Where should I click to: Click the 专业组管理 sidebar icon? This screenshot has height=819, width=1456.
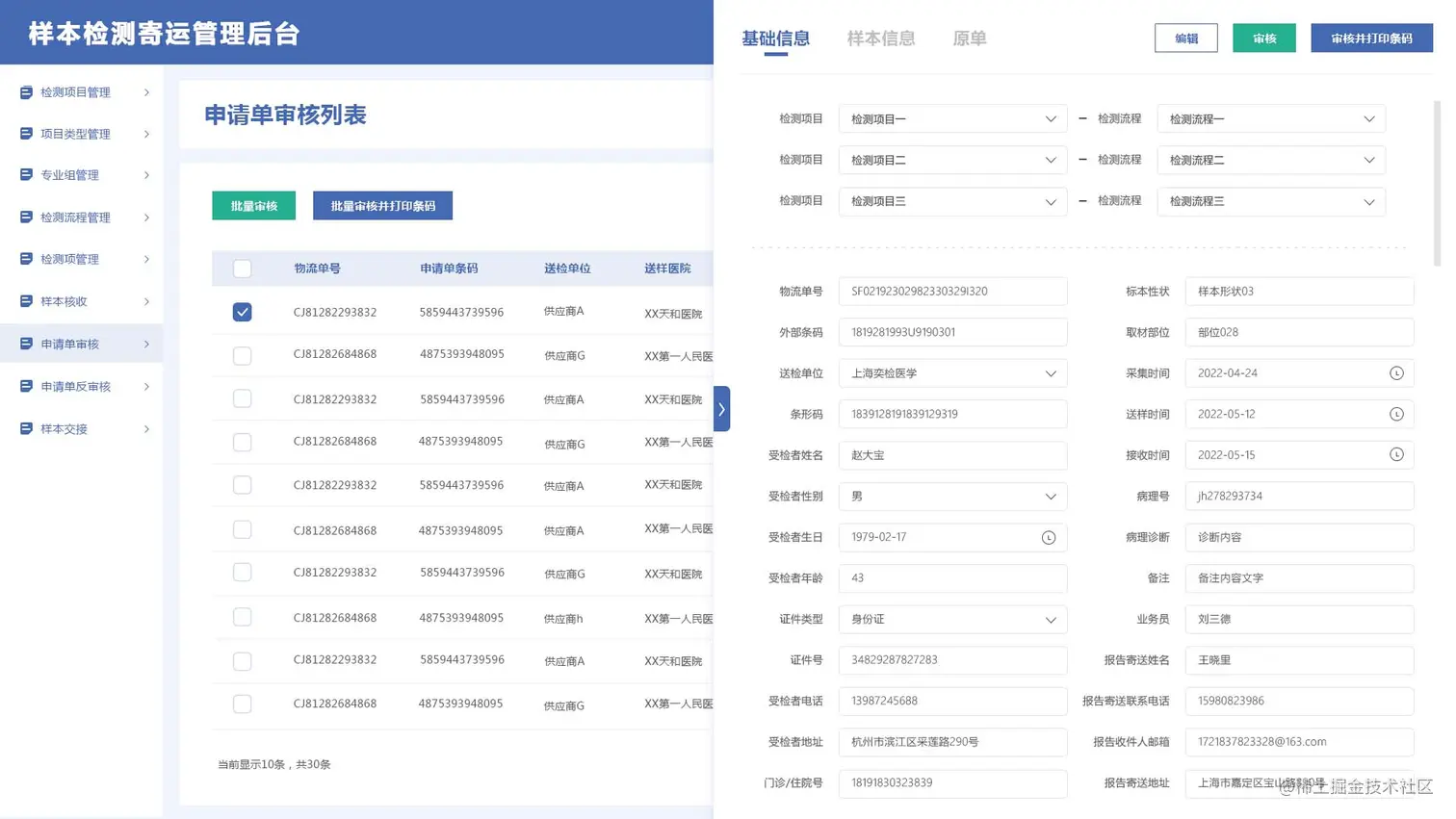point(26,175)
